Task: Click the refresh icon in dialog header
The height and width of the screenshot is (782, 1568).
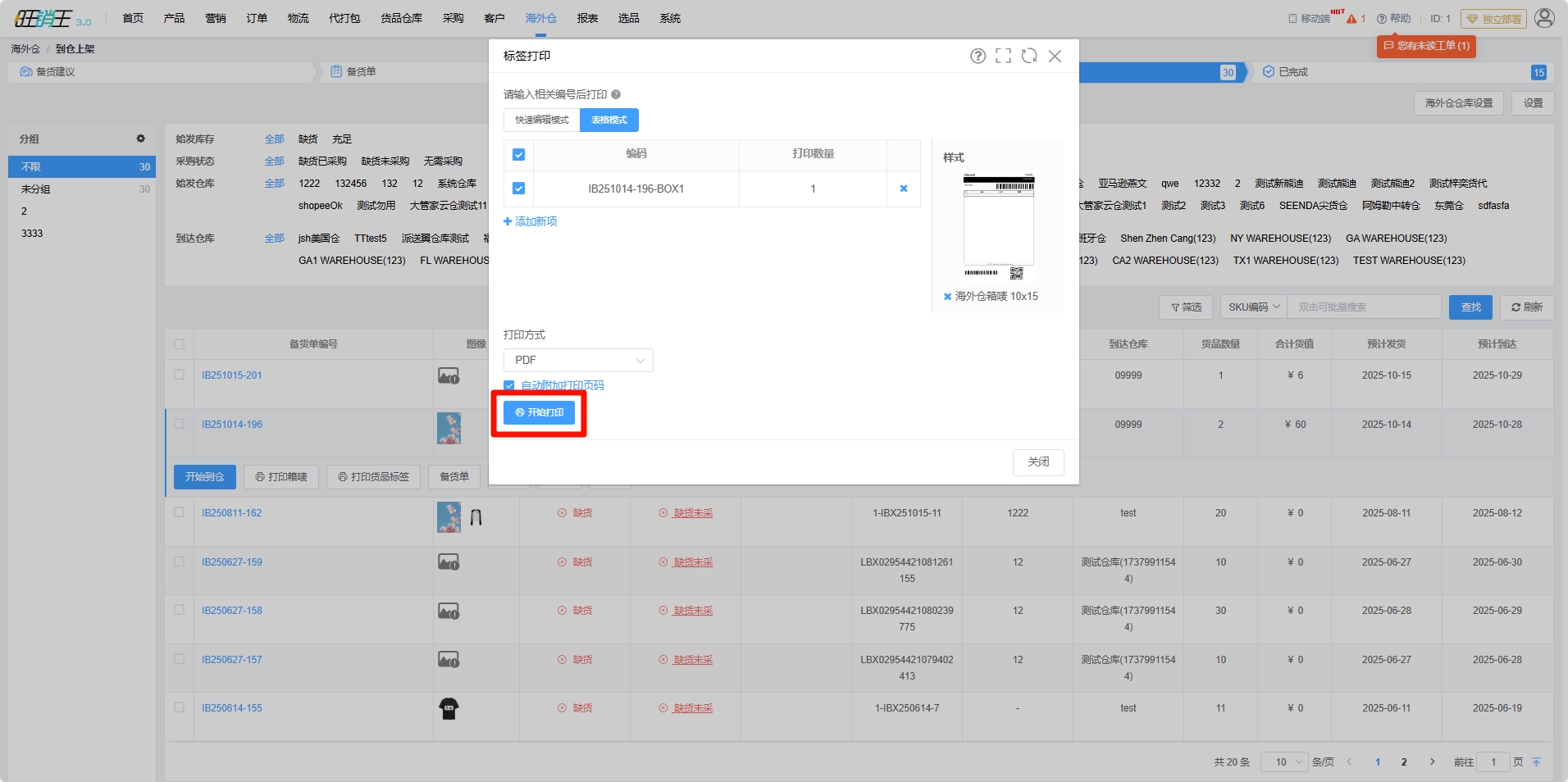Action: pos(1029,56)
